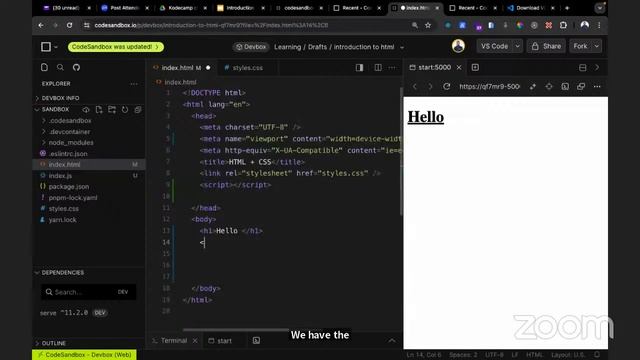Click the new folder icon in Sandbox header
This screenshot has width=640, height=360.
click(112, 109)
